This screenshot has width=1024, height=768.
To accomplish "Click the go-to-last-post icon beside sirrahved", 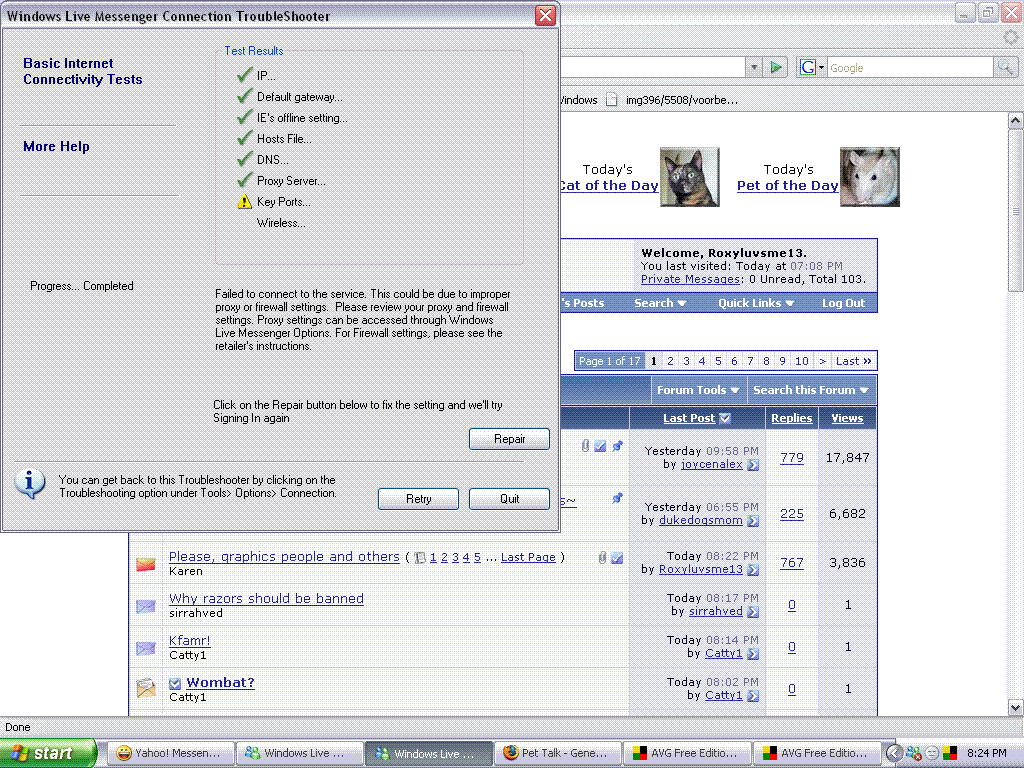I will (x=753, y=612).
